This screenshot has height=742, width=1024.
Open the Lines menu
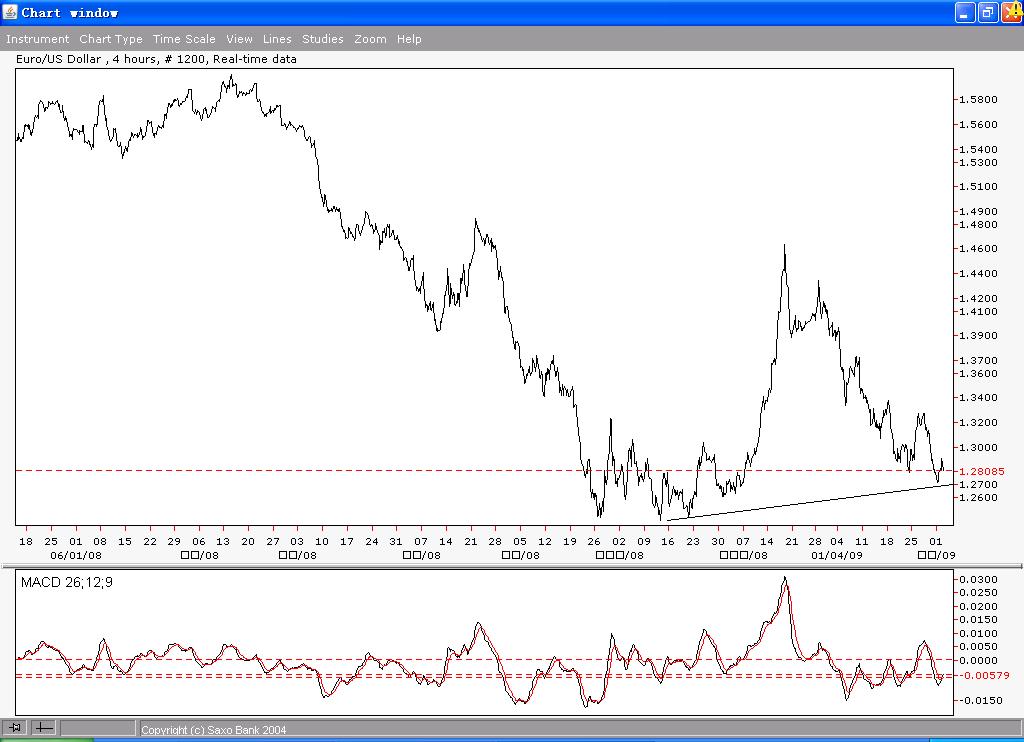pos(277,39)
